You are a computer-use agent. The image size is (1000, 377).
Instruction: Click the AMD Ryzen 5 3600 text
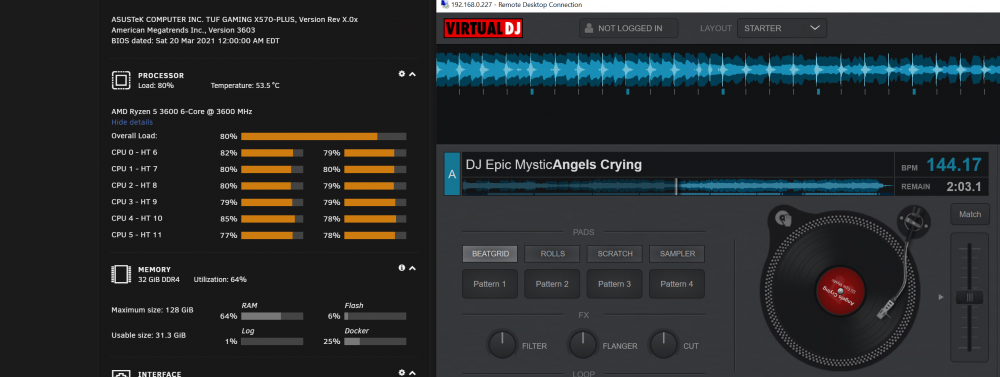[182, 112]
